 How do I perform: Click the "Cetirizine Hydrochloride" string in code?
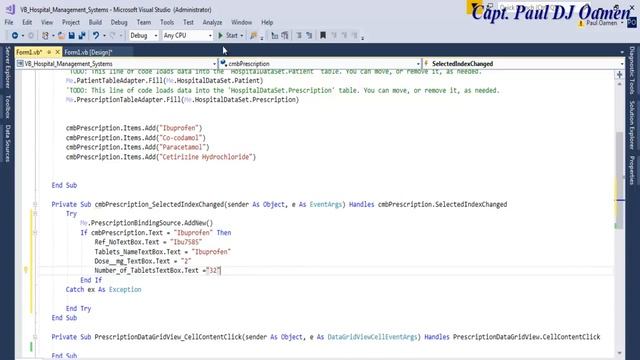206,157
